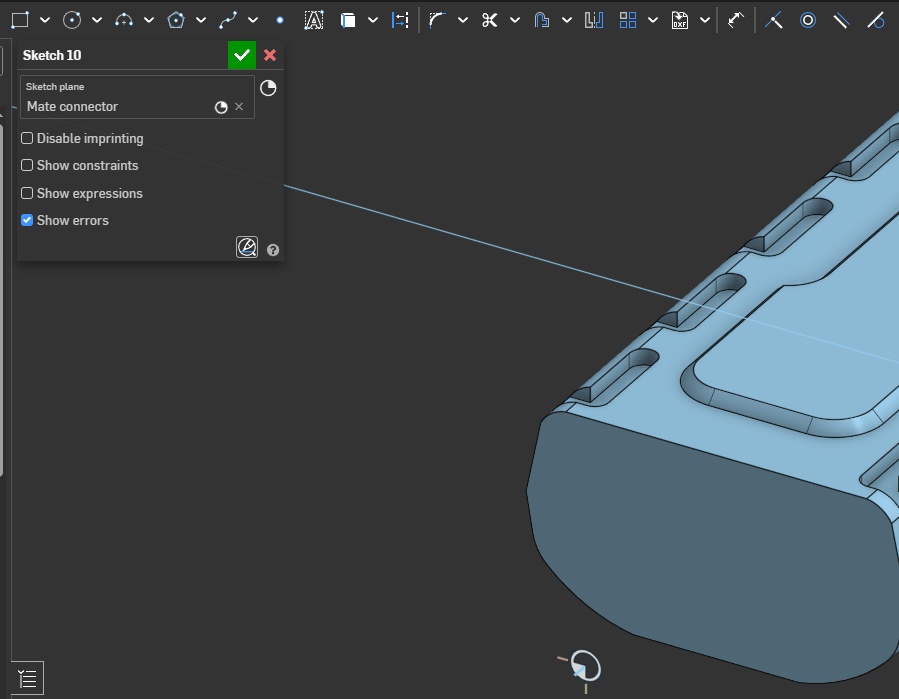Expand the linear pattern dropdown arrow
Viewport: 899px width, 699px height.
[x=653, y=20]
